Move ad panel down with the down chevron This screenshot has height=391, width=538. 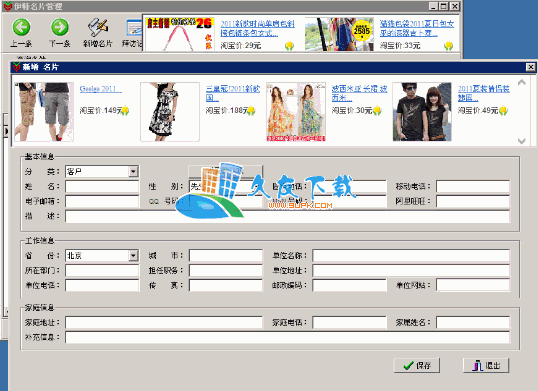point(522,141)
